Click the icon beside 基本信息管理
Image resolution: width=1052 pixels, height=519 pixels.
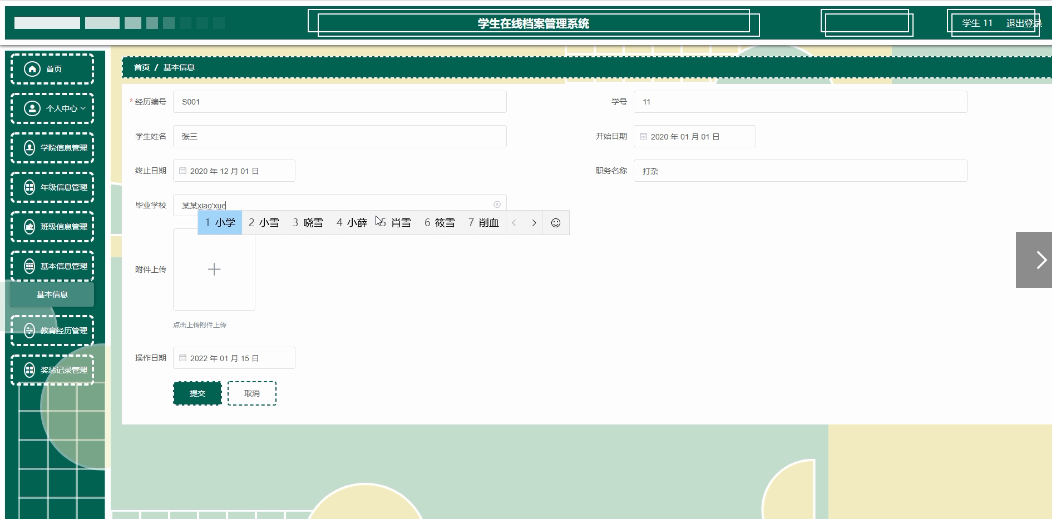[30, 266]
